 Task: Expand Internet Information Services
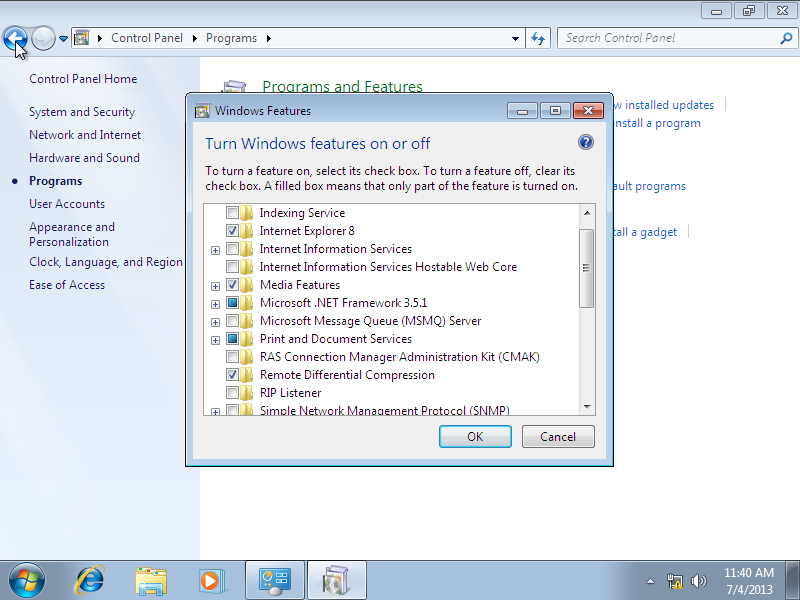[217, 249]
